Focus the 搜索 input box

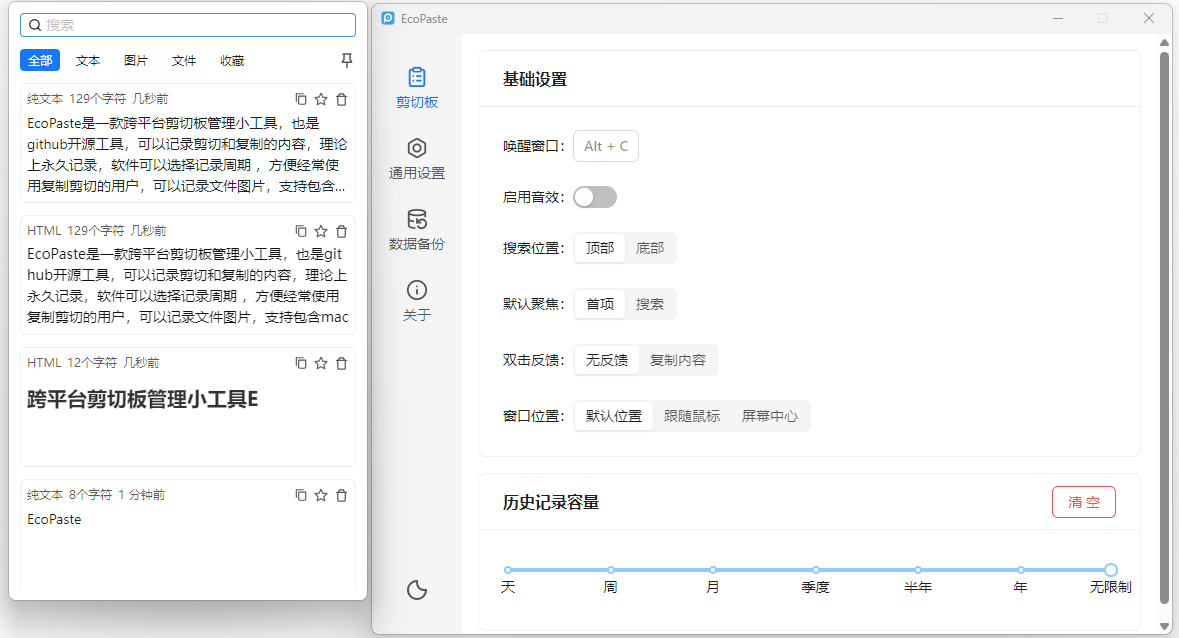[188, 25]
